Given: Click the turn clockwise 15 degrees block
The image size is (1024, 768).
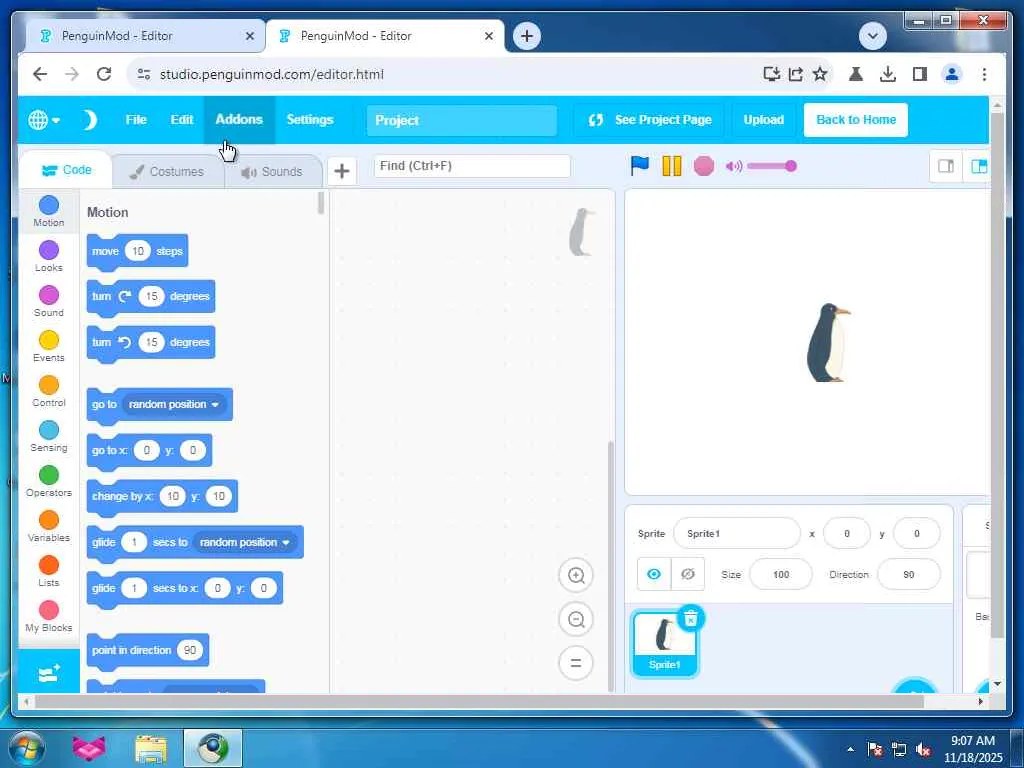Looking at the screenshot, I should (151, 297).
